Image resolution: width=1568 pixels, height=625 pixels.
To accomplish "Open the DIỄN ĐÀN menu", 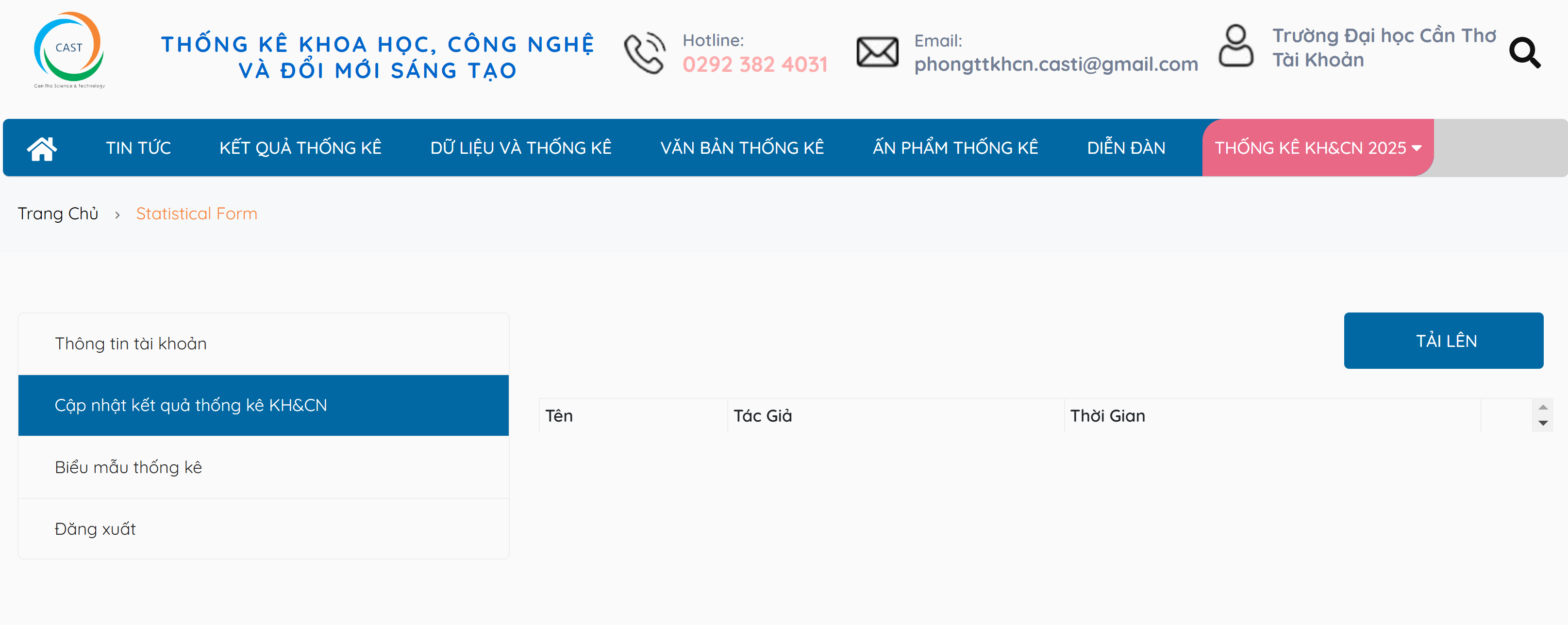I will 1126,148.
